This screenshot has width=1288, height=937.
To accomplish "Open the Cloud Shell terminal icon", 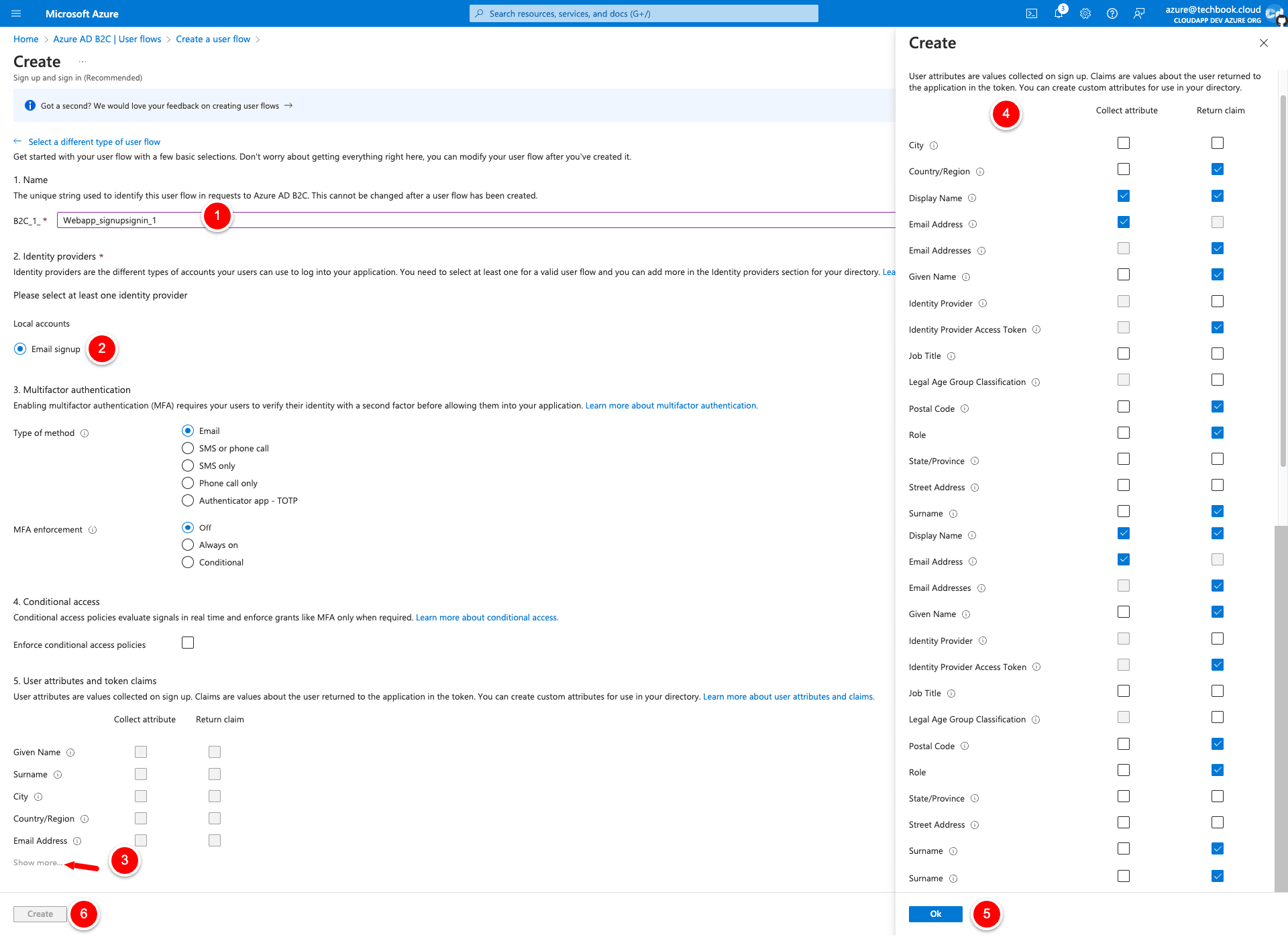I will [1032, 13].
